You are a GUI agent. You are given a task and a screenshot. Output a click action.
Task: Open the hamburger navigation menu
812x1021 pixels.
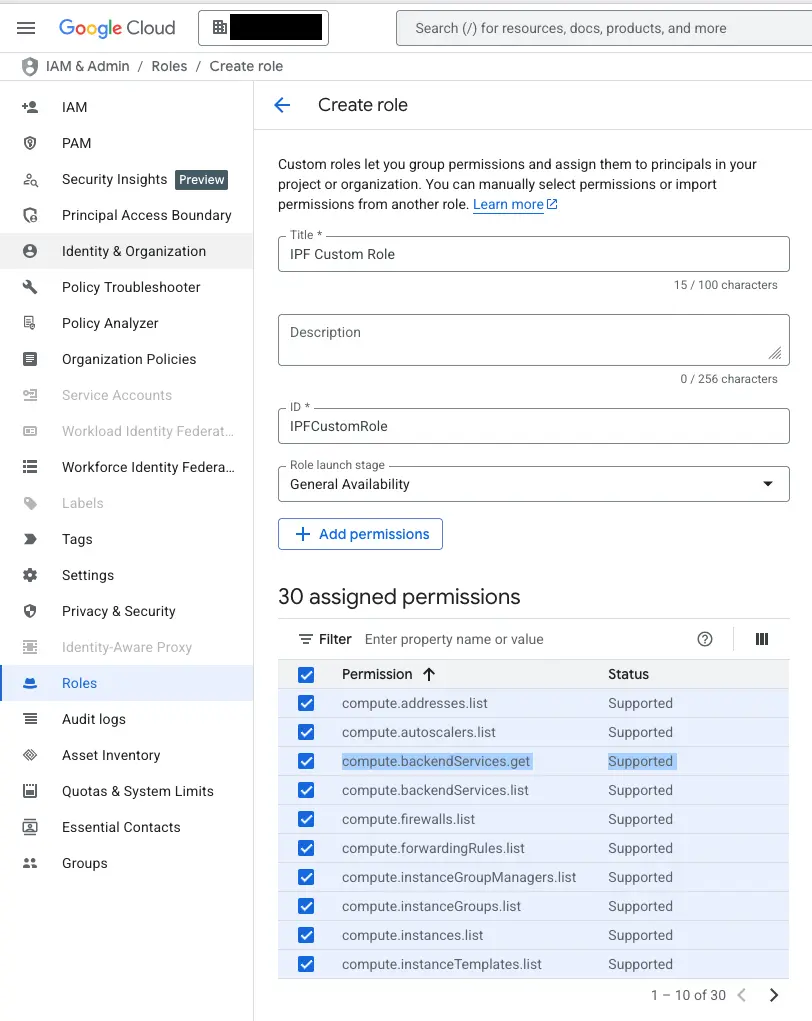[26, 28]
